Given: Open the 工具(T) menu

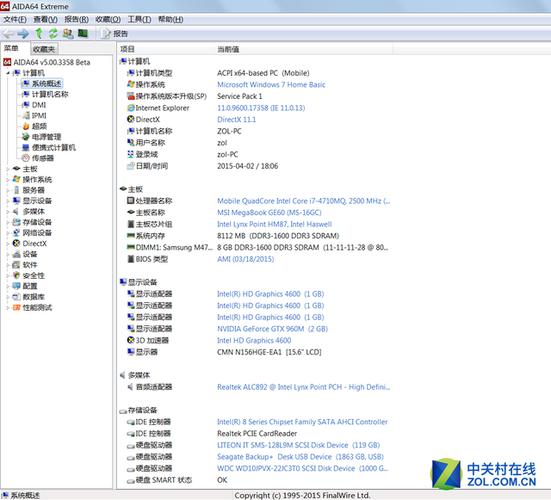Looking at the screenshot, I should 139,19.
